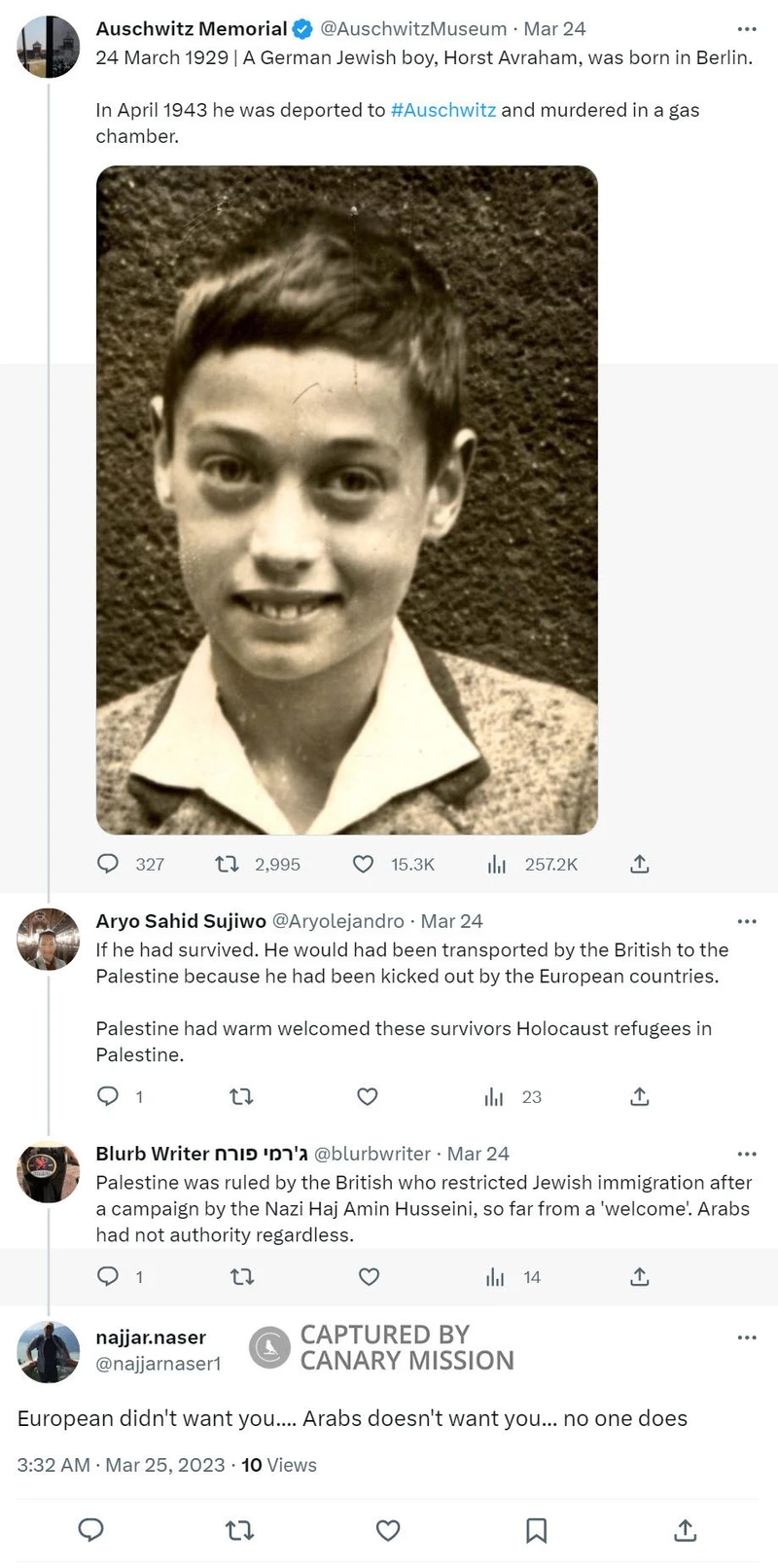Image resolution: width=778 pixels, height=1568 pixels.
Task: Retweet Aryo Sahid Sujiwo's reply
Action: [241, 1097]
